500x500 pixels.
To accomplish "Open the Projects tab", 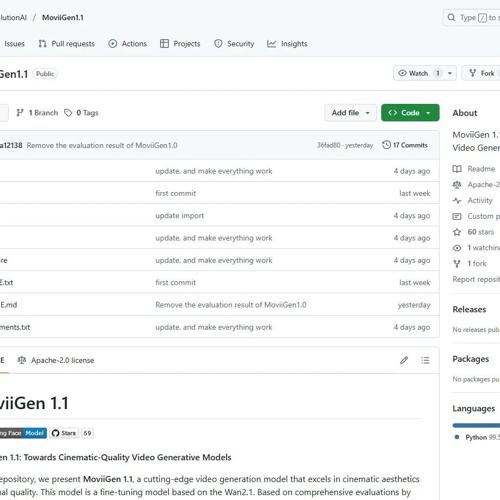I will point(180,44).
